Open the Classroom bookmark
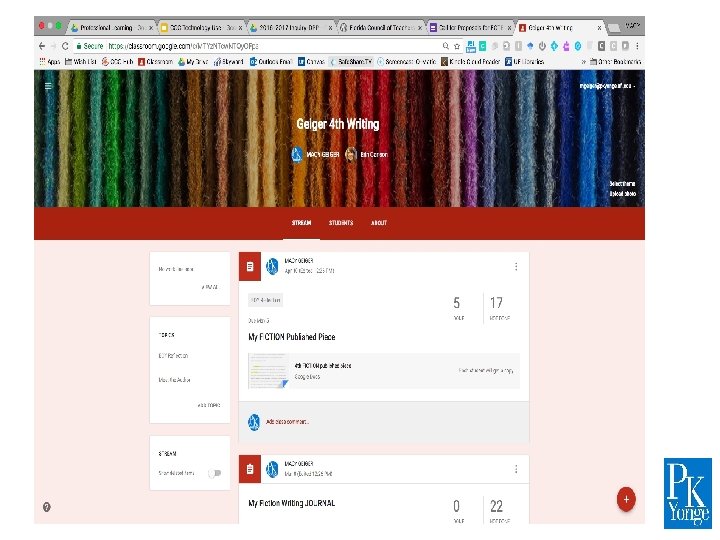This screenshot has height=540, width=720. tap(156, 62)
